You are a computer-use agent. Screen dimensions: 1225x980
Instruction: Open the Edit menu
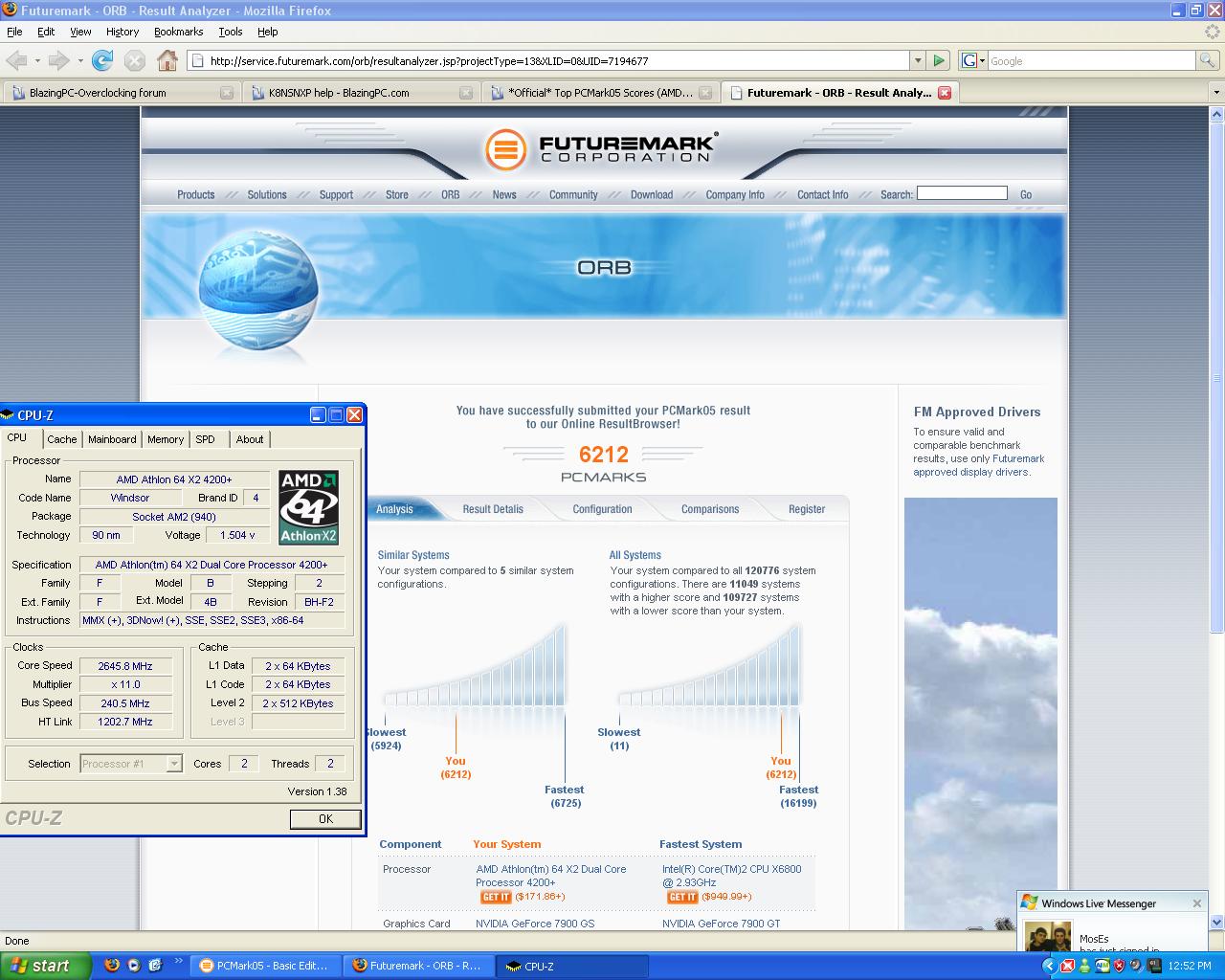[46, 32]
